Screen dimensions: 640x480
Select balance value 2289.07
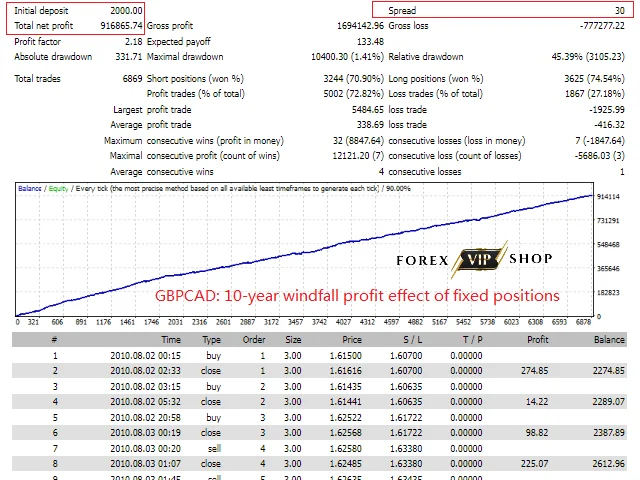(x=609, y=402)
